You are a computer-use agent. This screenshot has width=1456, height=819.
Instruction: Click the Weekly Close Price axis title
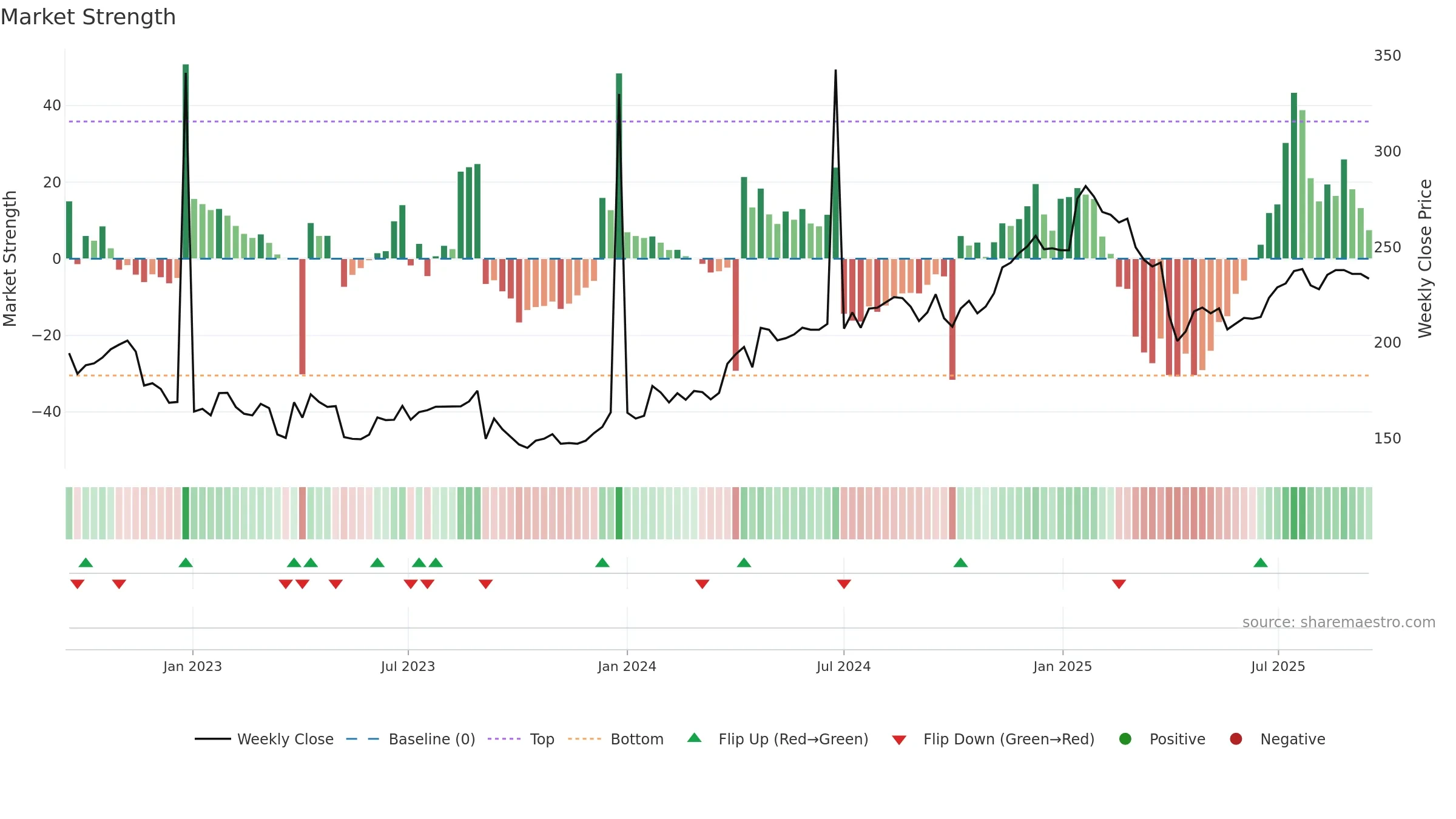1425,258
